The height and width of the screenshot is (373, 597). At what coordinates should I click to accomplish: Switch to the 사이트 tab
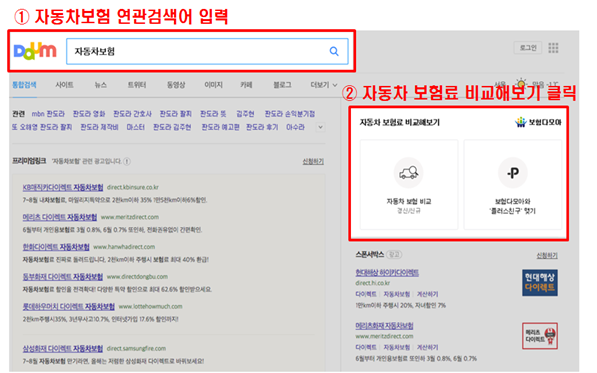(64, 85)
